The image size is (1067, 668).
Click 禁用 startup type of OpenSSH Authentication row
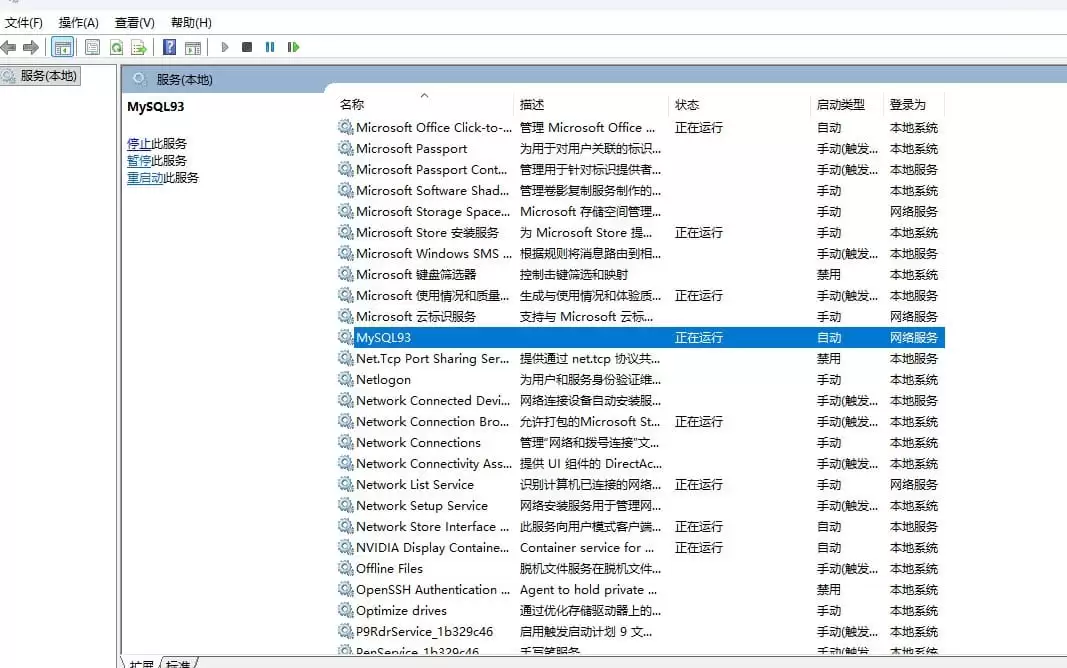click(828, 589)
